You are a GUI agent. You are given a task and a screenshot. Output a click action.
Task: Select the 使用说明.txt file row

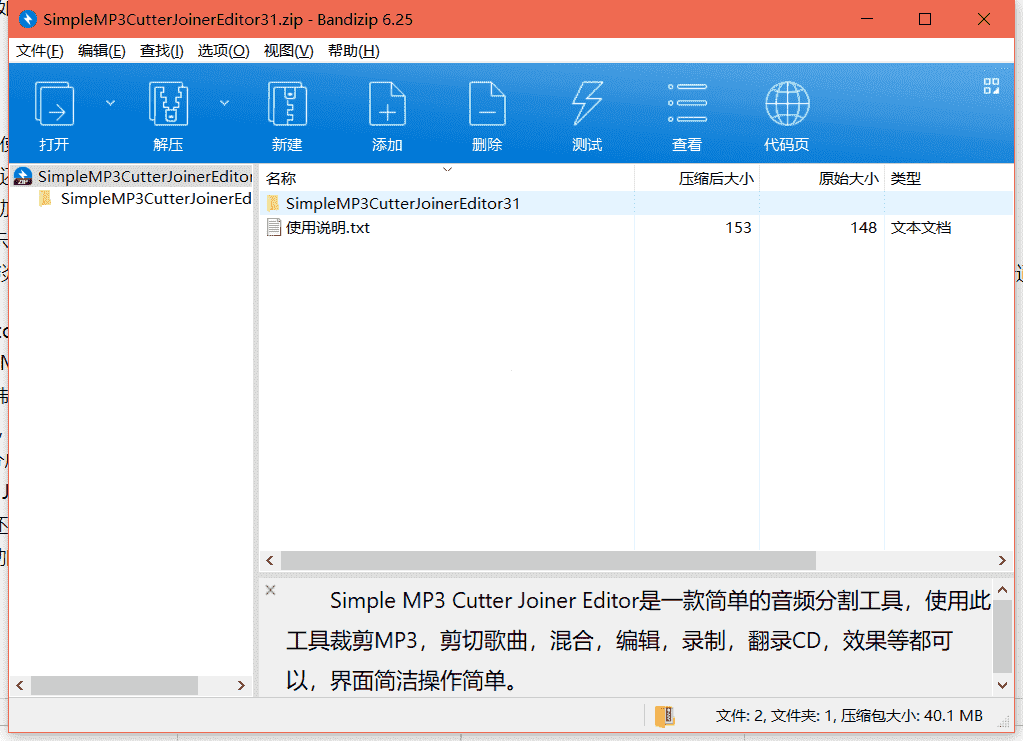point(637,228)
